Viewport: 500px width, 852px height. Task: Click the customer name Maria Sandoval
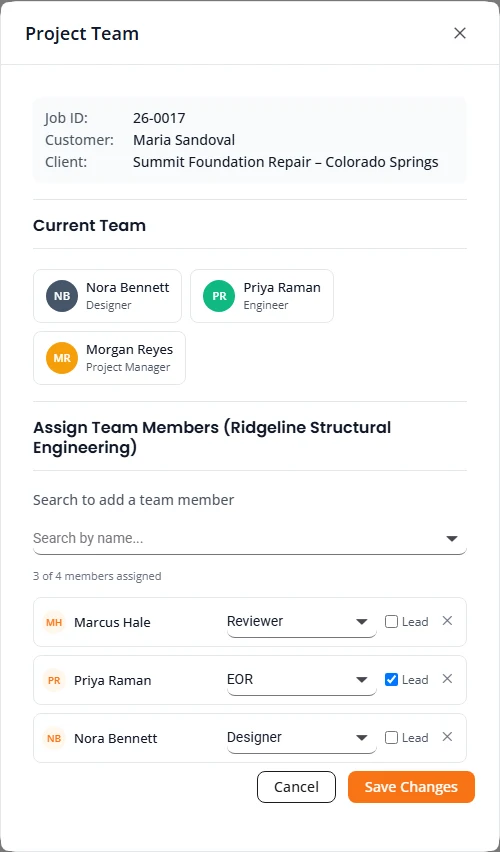click(x=184, y=140)
